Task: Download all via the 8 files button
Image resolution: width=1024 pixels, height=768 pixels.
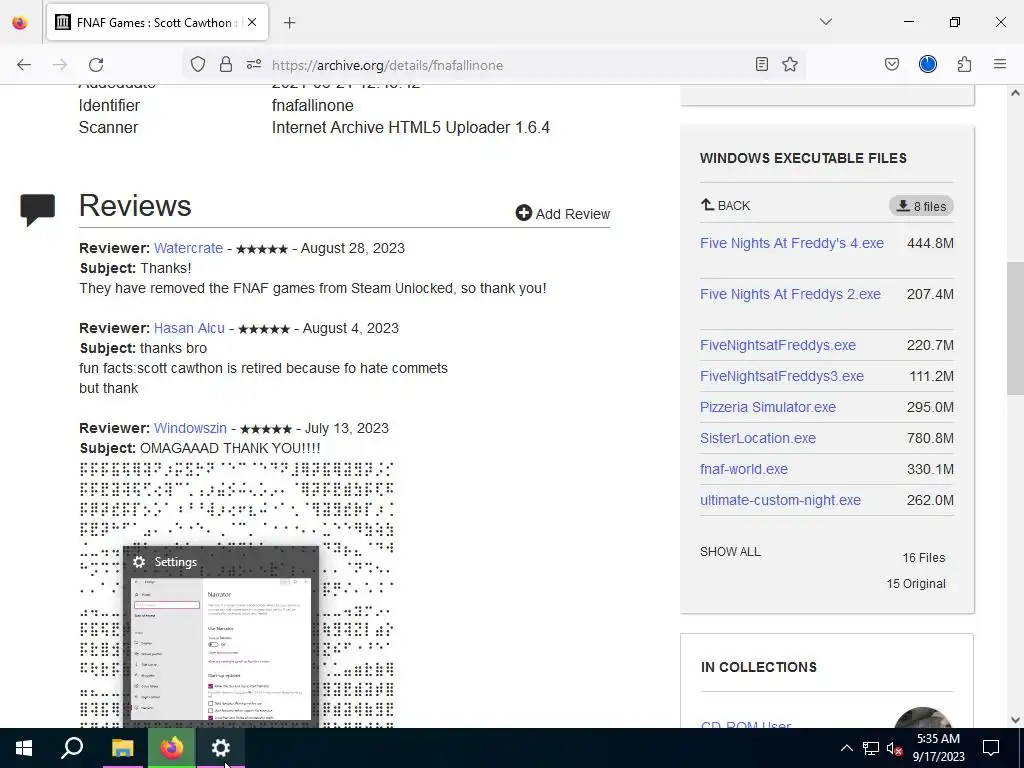Action: coord(921,206)
